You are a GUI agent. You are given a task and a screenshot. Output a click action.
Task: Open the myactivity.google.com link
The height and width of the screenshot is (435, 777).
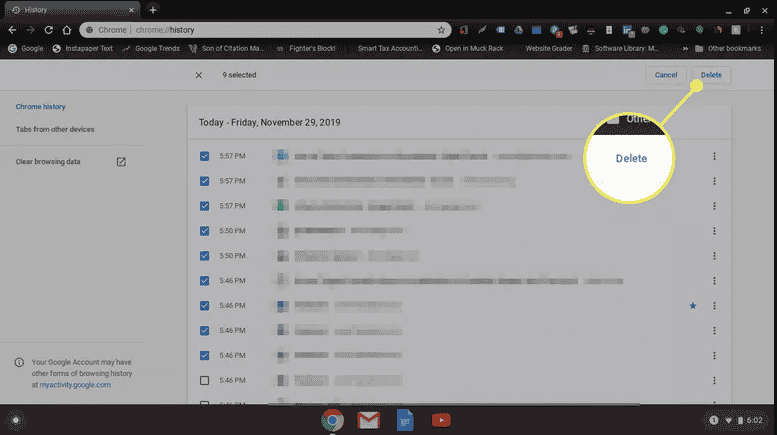click(x=75, y=385)
